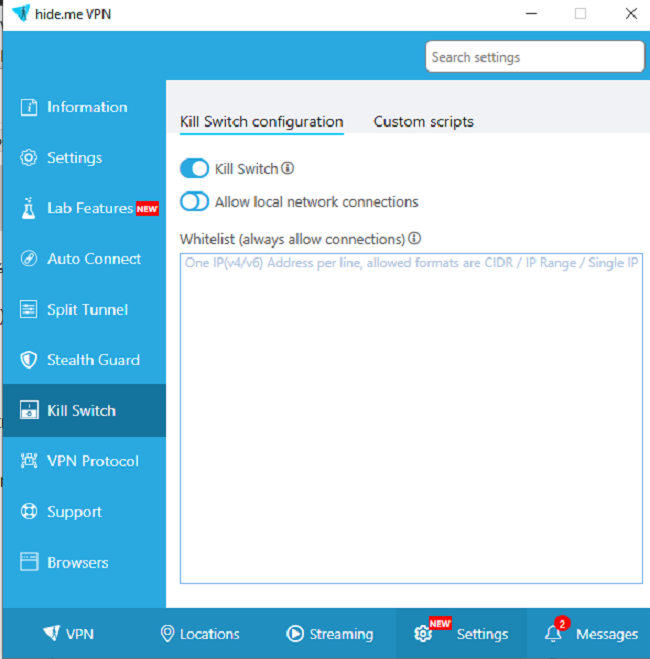
Task: Go to Lab Features section
Action: (84, 208)
